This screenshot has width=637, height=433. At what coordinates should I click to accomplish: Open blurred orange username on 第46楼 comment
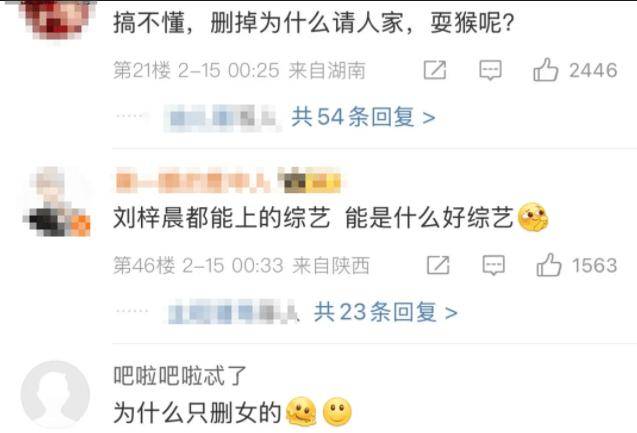tap(193, 181)
